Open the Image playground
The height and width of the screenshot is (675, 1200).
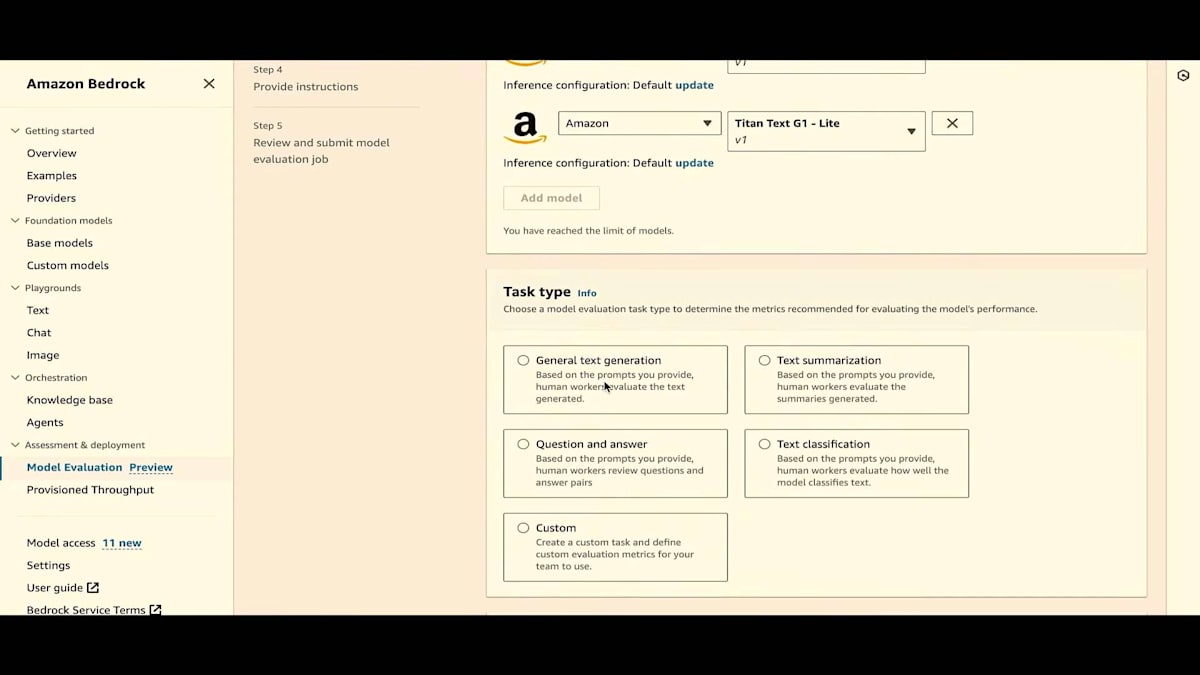pyautogui.click(x=43, y=355)
